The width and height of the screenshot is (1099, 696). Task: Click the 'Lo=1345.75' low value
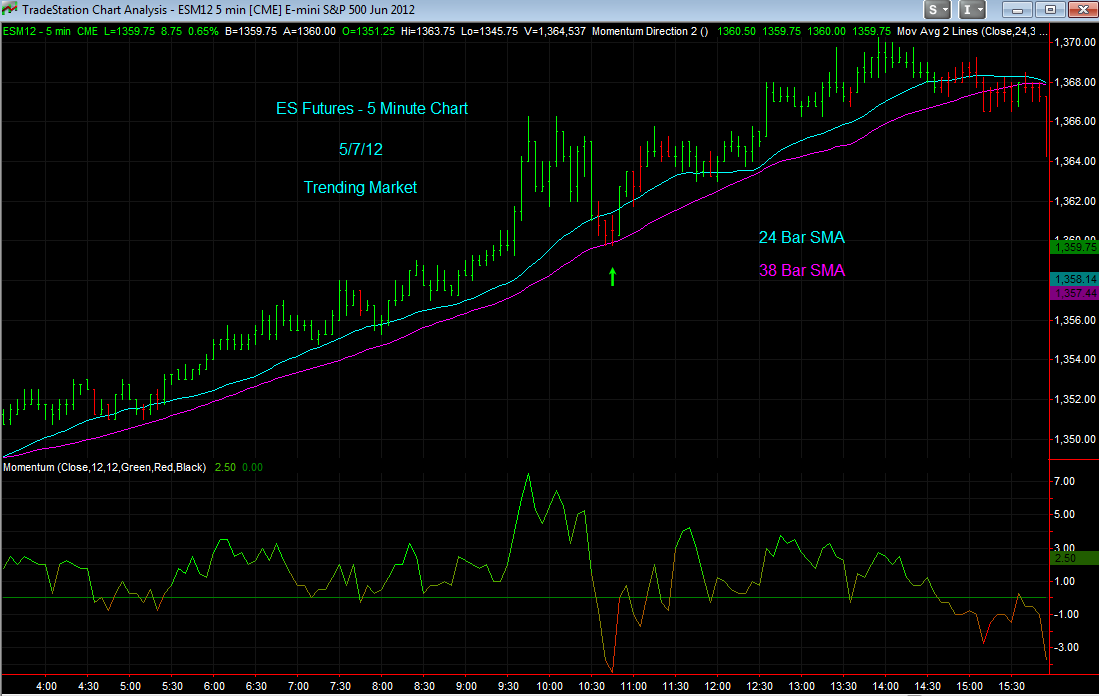point(489,31)
